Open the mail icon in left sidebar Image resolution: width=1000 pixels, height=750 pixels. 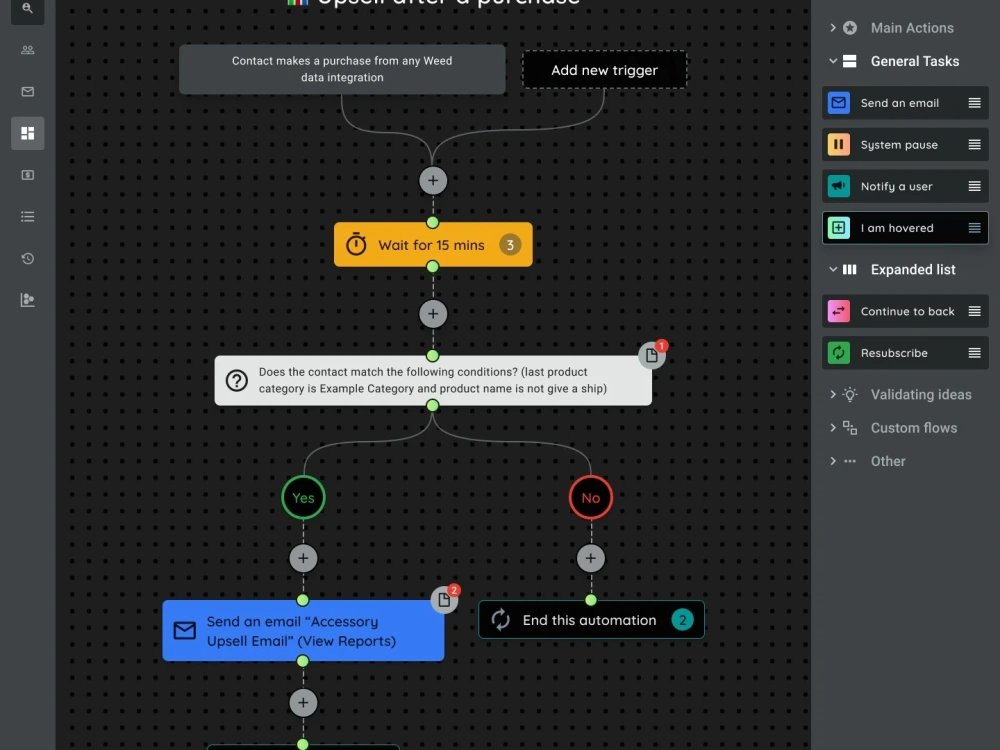coord(27,92)
